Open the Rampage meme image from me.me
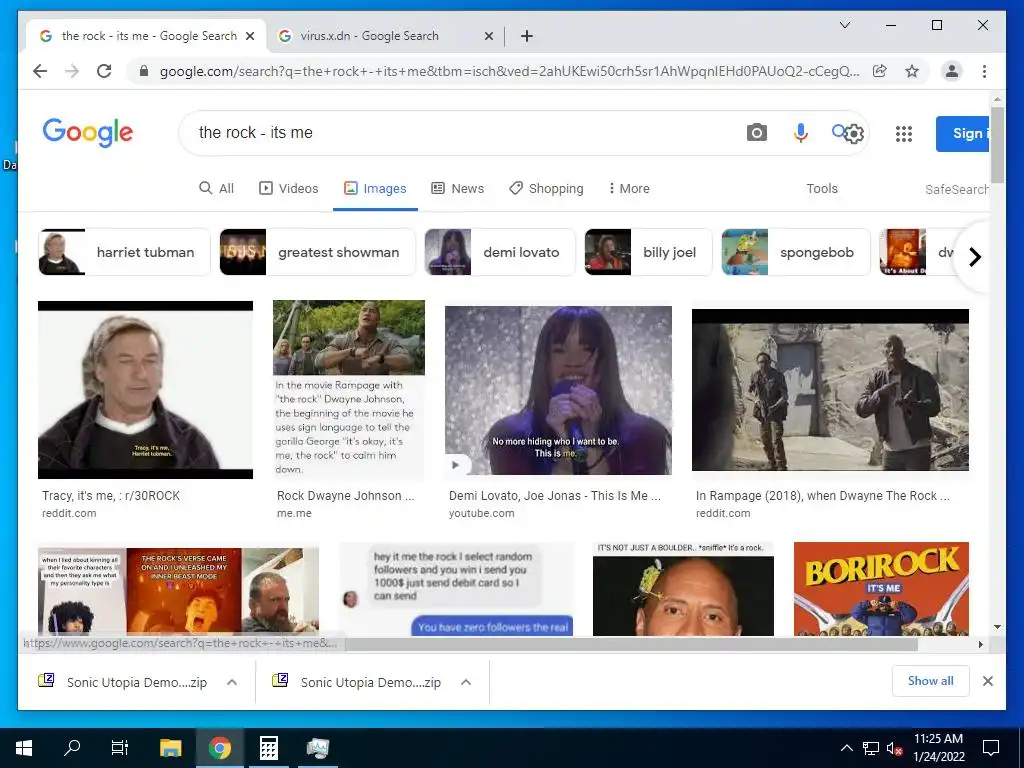Screen dimensions: 1024x768 tap(349, 390)
